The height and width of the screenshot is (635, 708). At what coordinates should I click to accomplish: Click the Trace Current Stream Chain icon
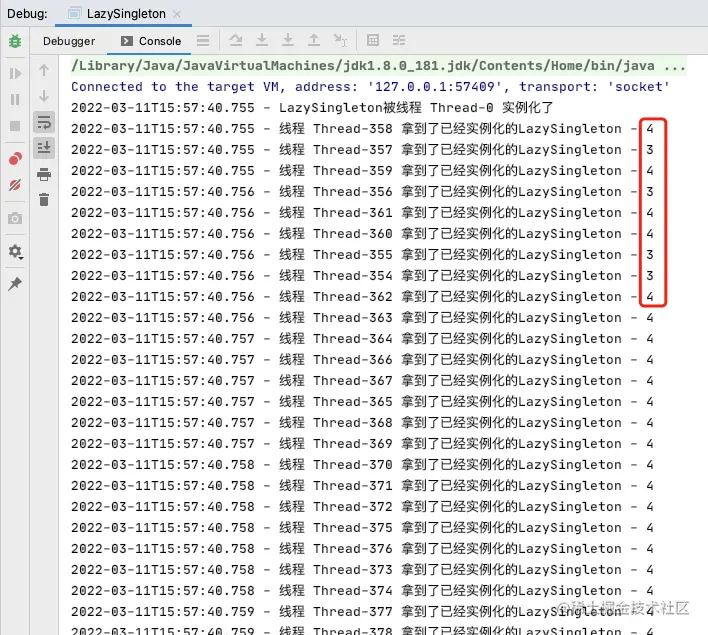point(399,40)
